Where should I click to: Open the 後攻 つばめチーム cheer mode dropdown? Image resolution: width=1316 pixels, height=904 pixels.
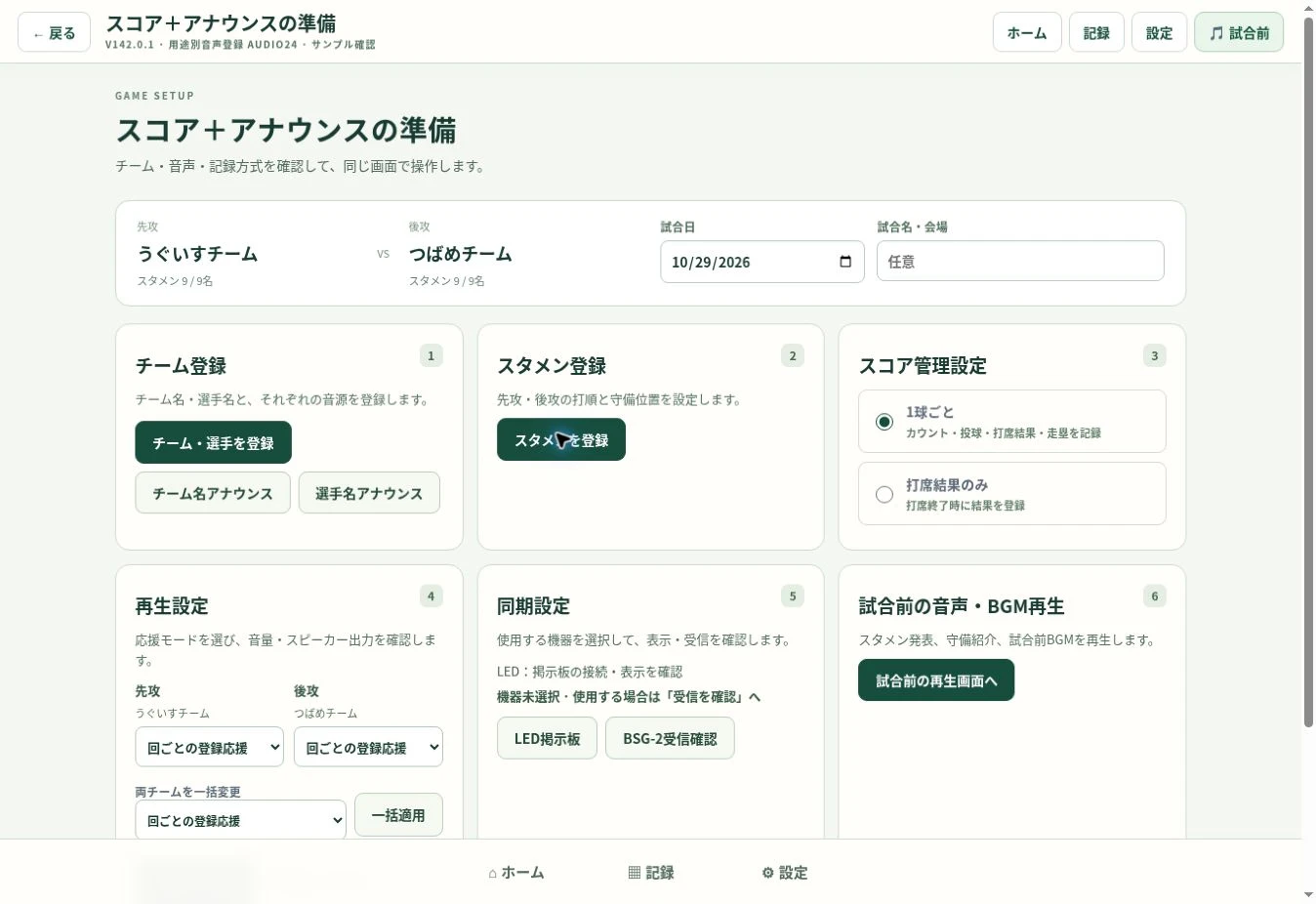(368, 747)
